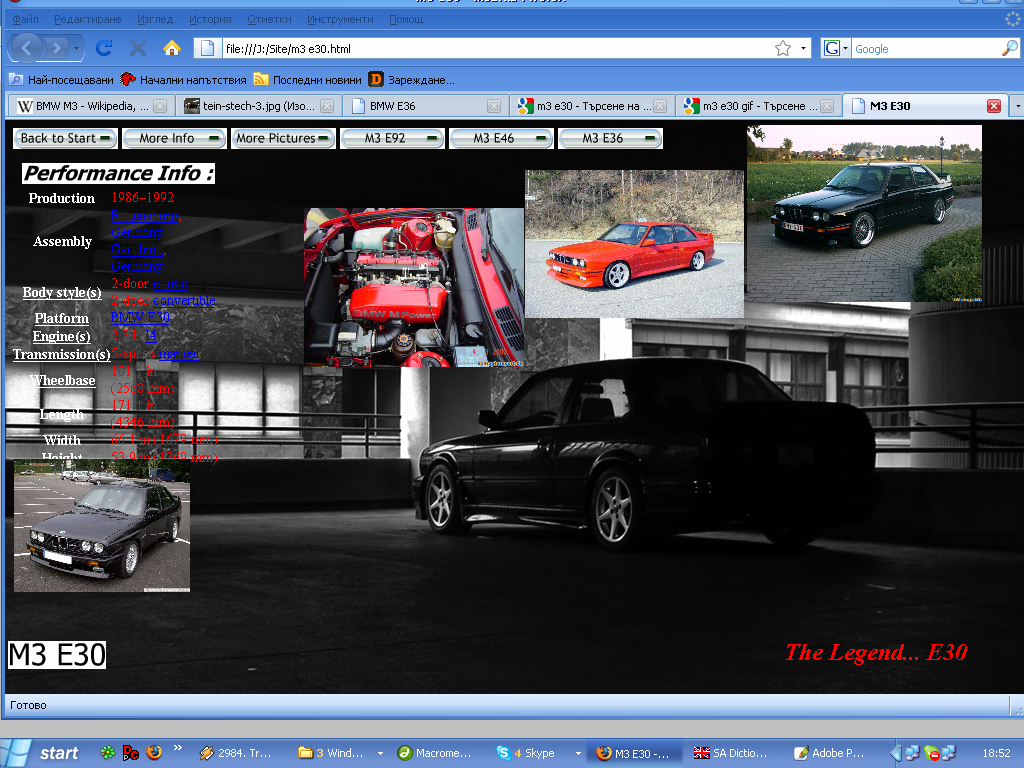This screenshot has width=1024, height=768.
Task: Click the More Info button
Action: coord(174,138)
